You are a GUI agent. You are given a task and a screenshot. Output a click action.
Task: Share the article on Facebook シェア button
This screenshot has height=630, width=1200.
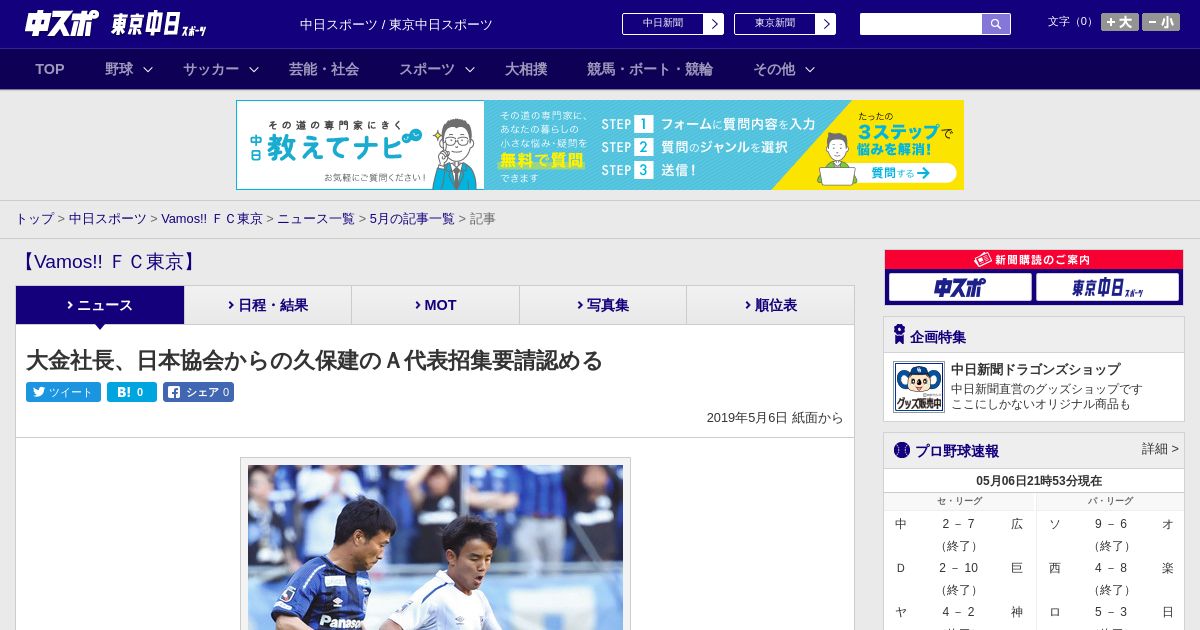coord(198,392)
